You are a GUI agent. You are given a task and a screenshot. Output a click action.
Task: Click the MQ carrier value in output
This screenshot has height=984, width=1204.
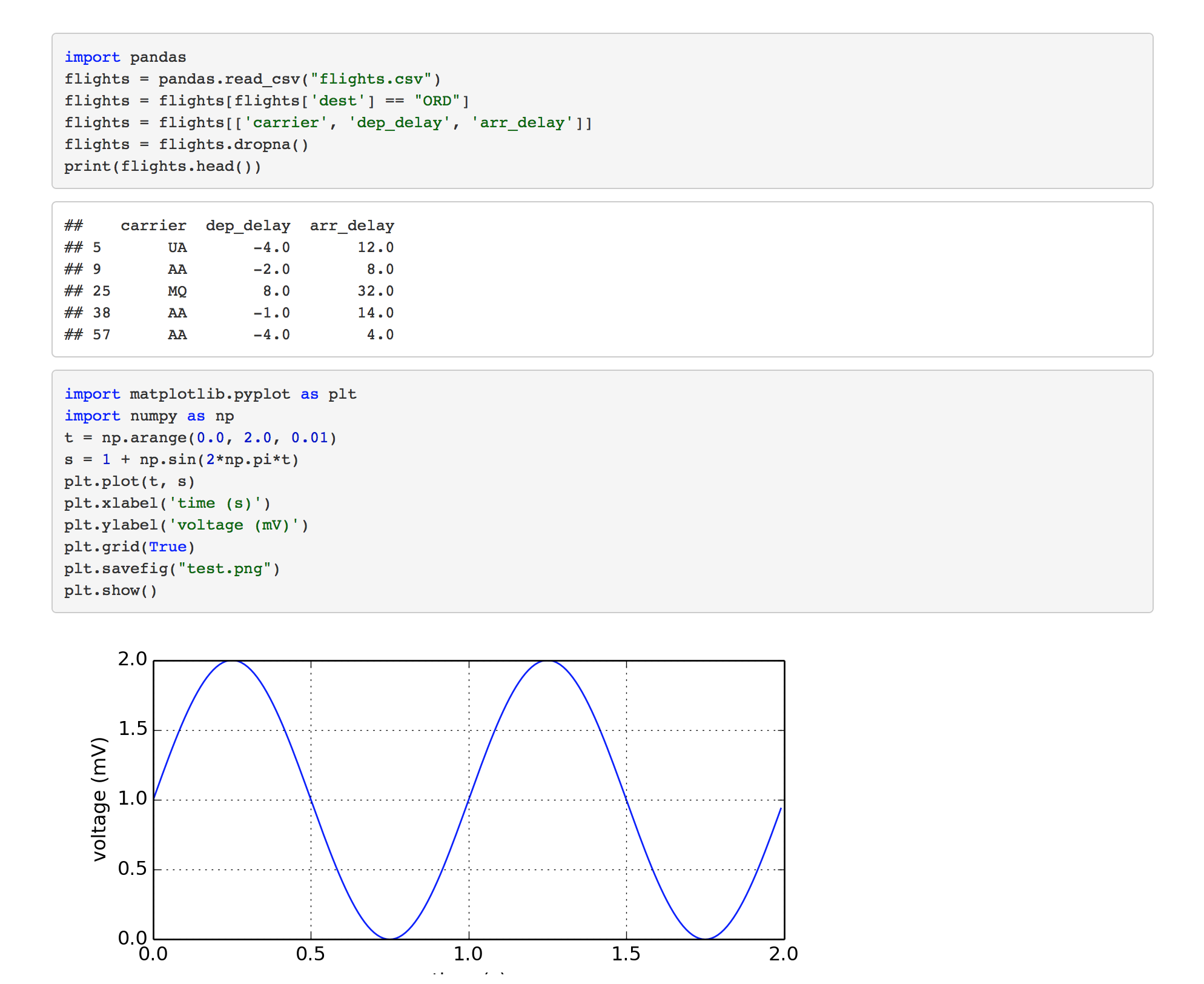pos(177,291)
